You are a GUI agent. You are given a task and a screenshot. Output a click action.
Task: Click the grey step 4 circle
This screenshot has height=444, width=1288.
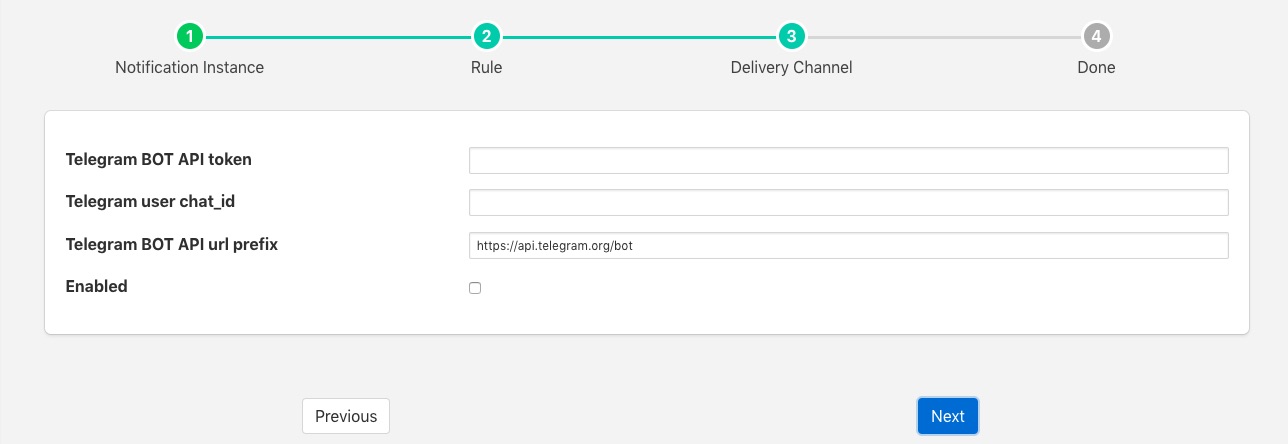1096,37
